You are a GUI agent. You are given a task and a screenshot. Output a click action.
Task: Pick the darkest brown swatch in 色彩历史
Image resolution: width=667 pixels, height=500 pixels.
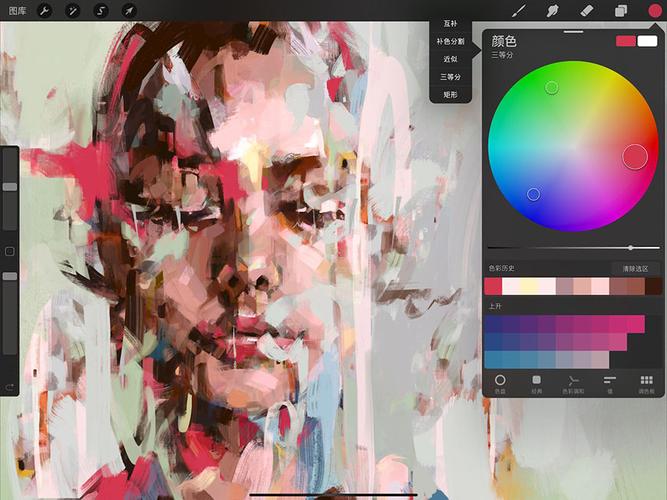[x=654, y=286]
